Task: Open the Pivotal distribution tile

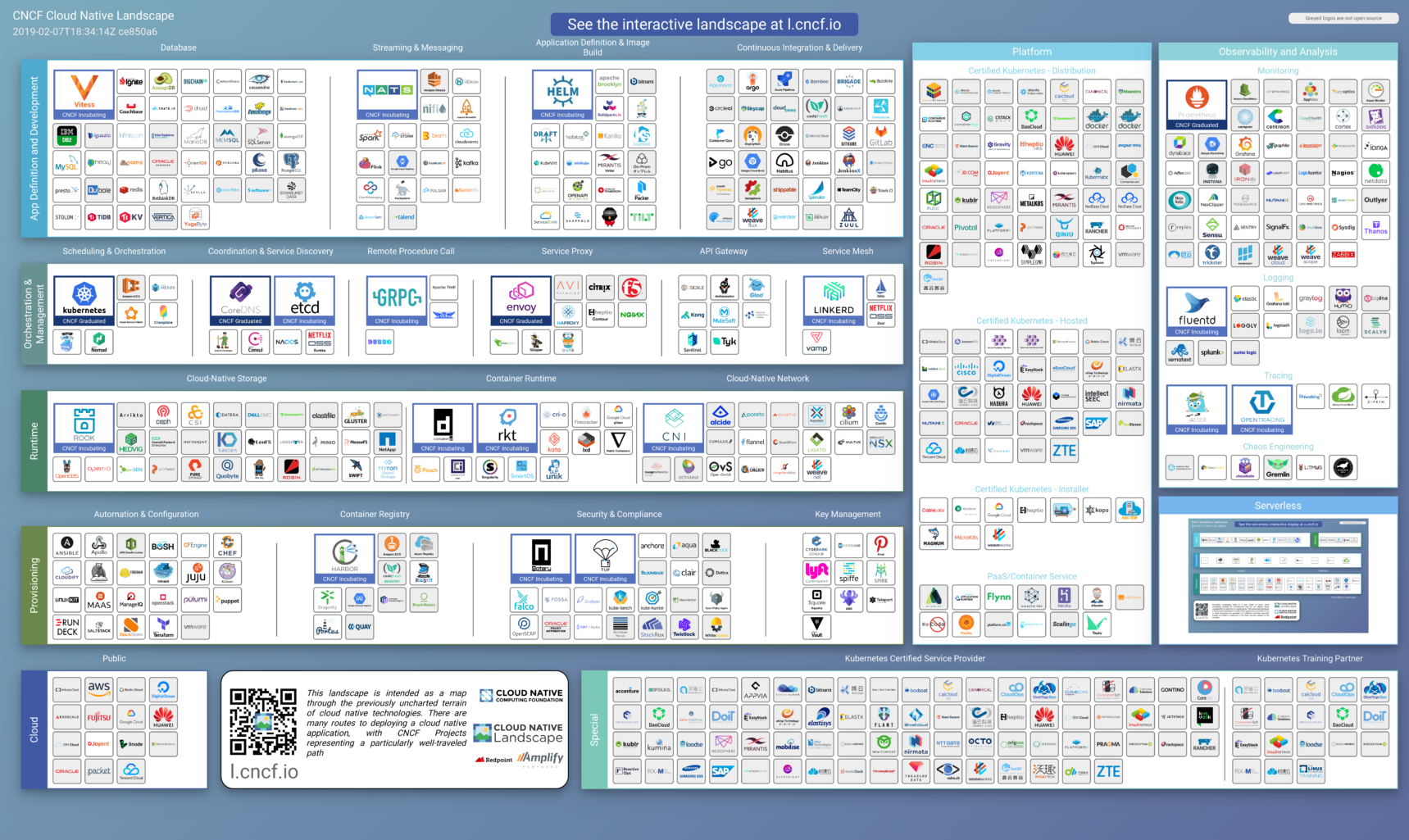Action: pos(966,227)
